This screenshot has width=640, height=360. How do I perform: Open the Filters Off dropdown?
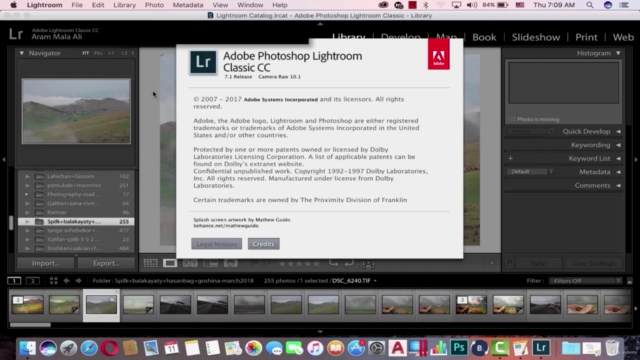pyautogui.click(x=585, y=281)
